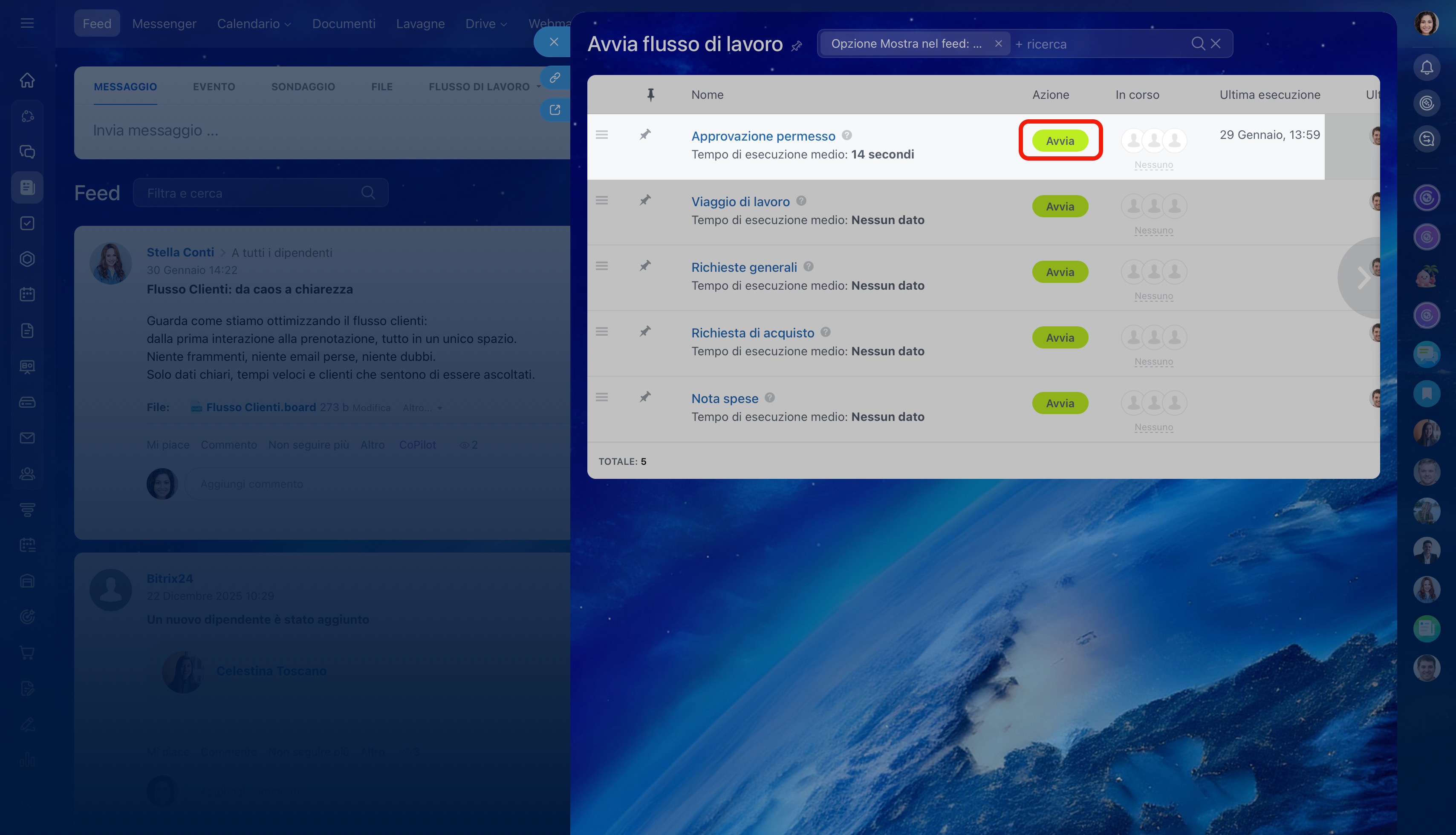Open the Richiesta di acquisto workflow link
The height and width of the screenshot is (835, 1456).
pyautogui.click(x=752, y=333)
